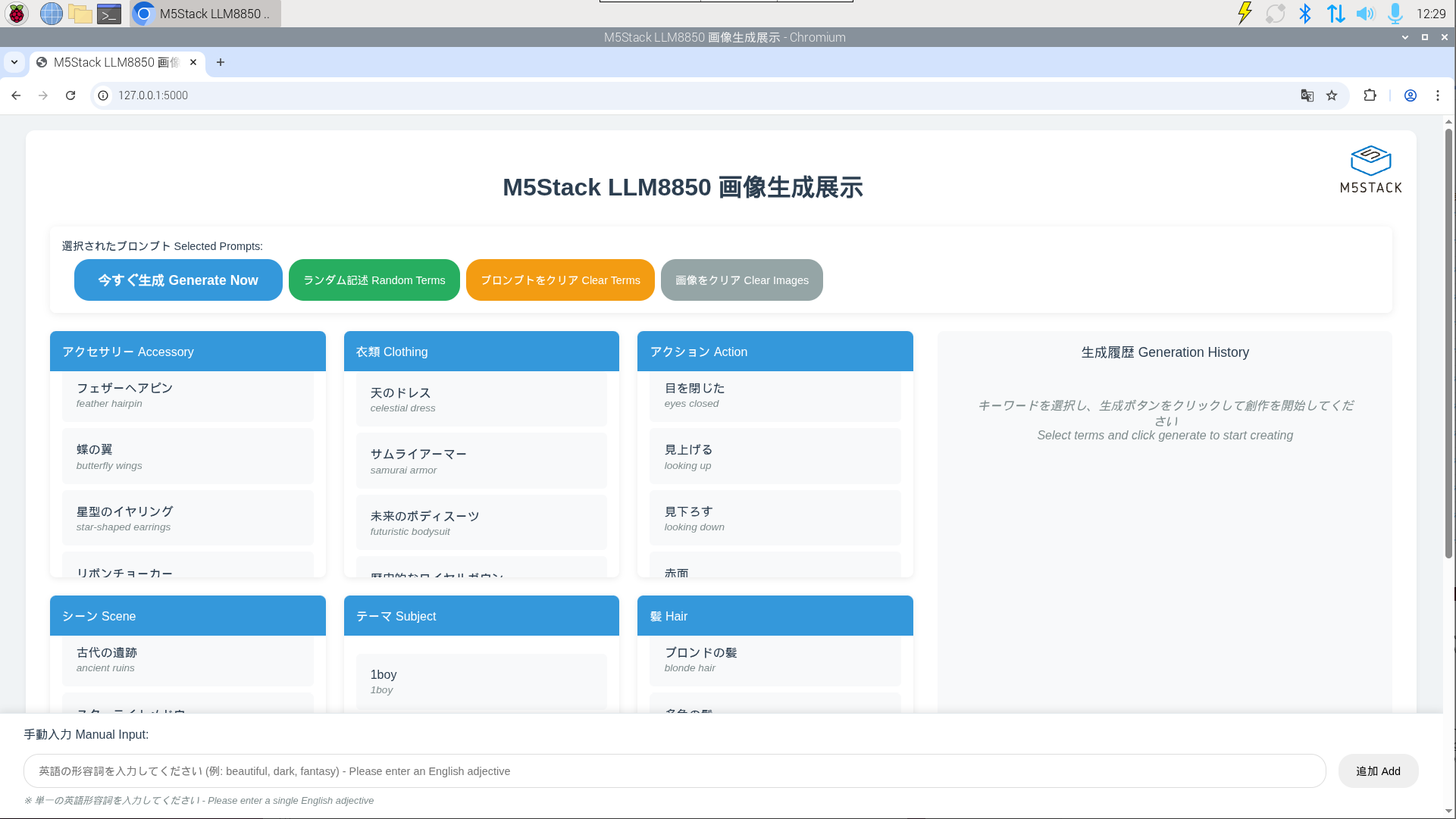Click the orange Clear Terms button

click(x=560, y=280)
